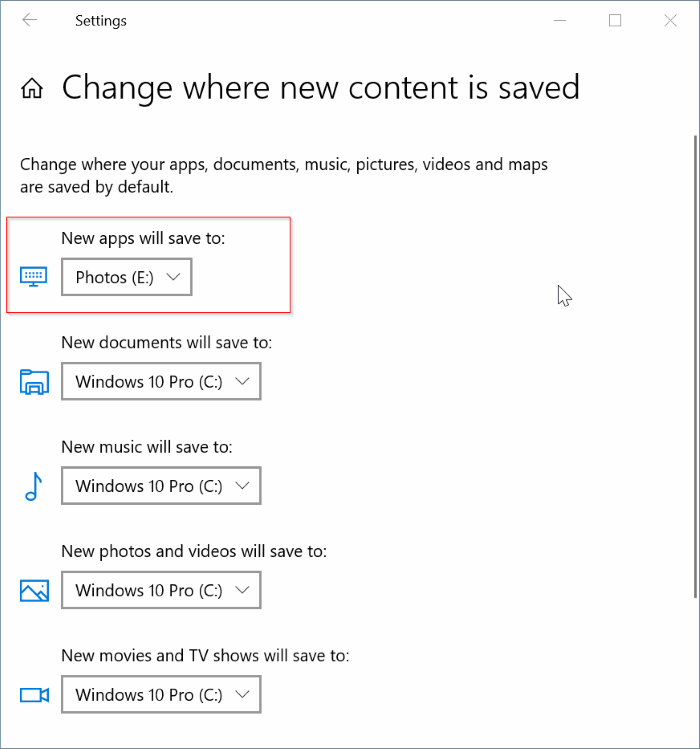Click the video camera movies icon
Viewport: 700px width, 749px height.
point(34,695)
